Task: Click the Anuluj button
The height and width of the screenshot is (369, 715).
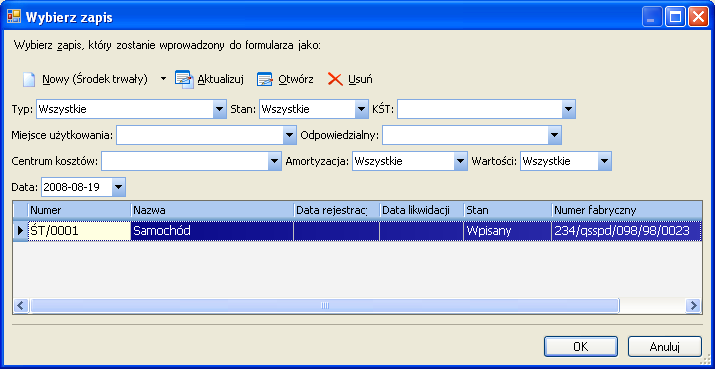Action: [665, 347]
